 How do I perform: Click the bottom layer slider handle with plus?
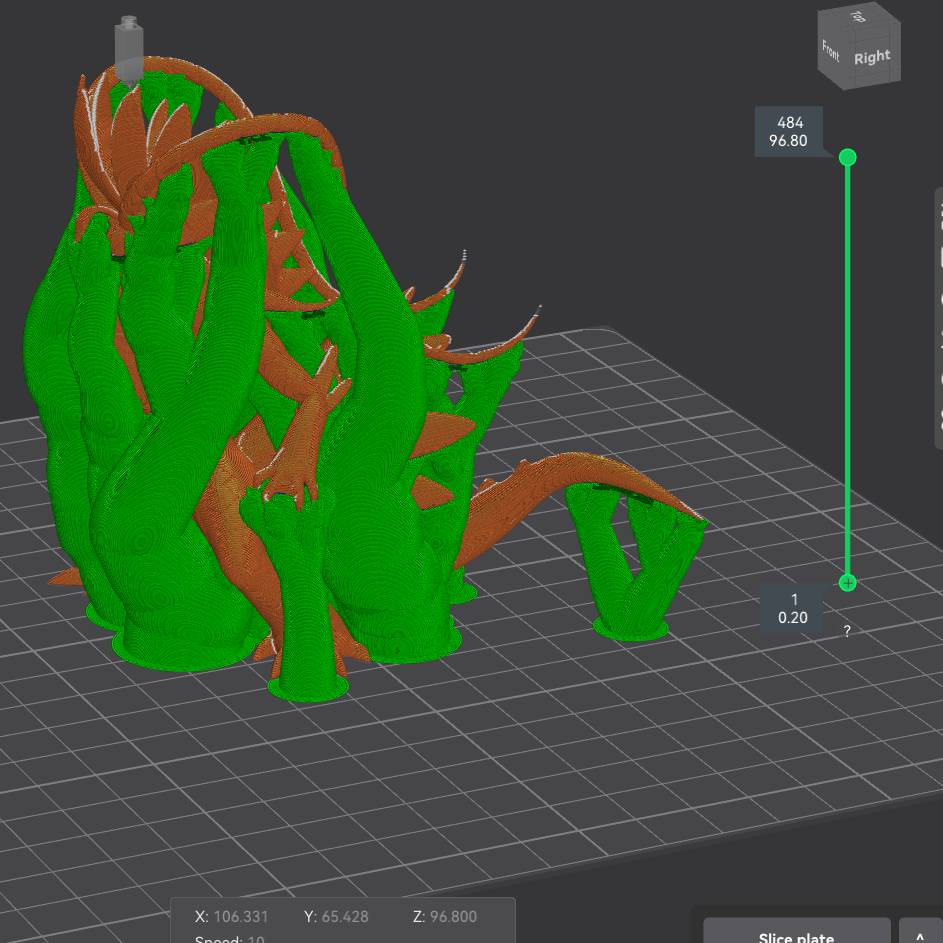pyautogui.click(x=847, y=582)
